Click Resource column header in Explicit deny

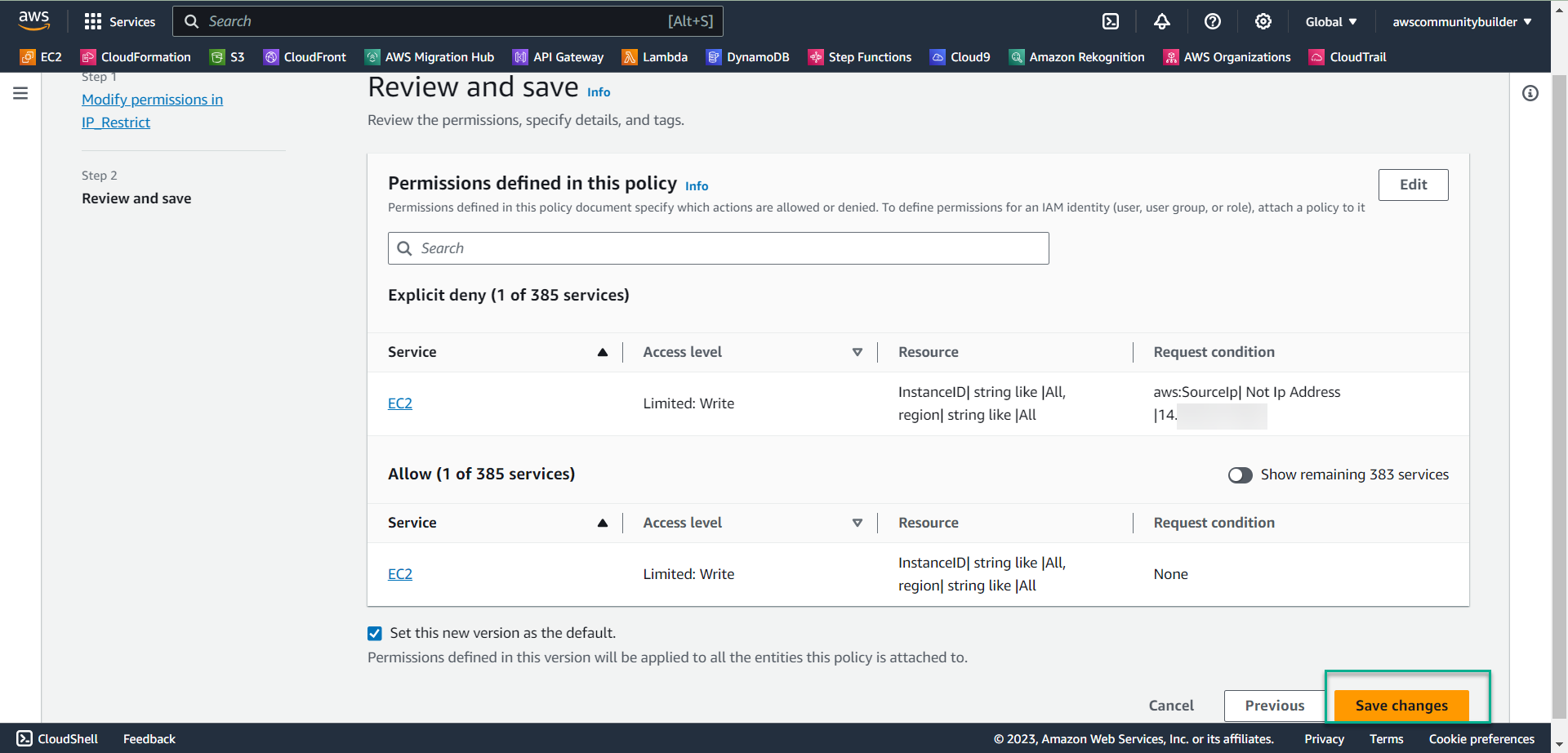[929, 352]
